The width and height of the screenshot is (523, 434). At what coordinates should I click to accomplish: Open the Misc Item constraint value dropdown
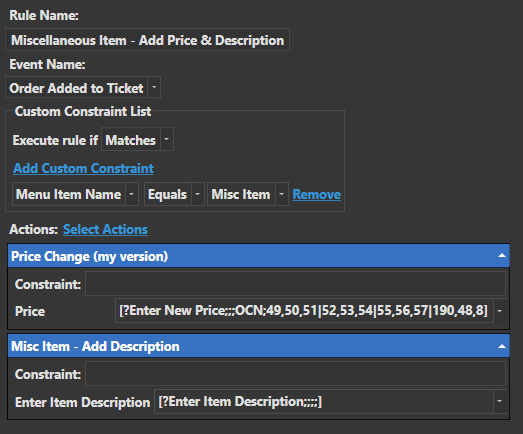pos(282,194)
